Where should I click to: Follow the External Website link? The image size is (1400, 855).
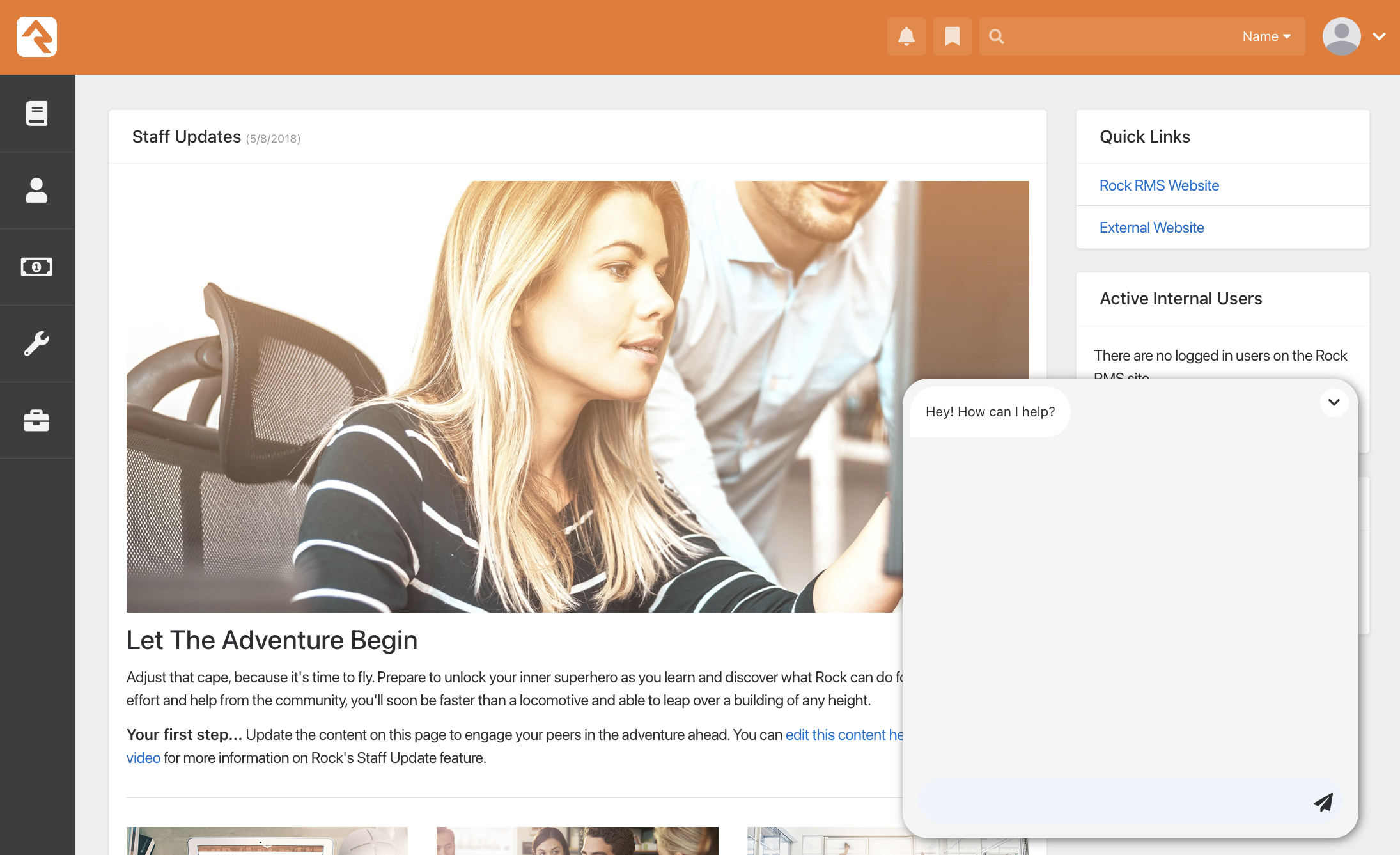(1151, 228)
